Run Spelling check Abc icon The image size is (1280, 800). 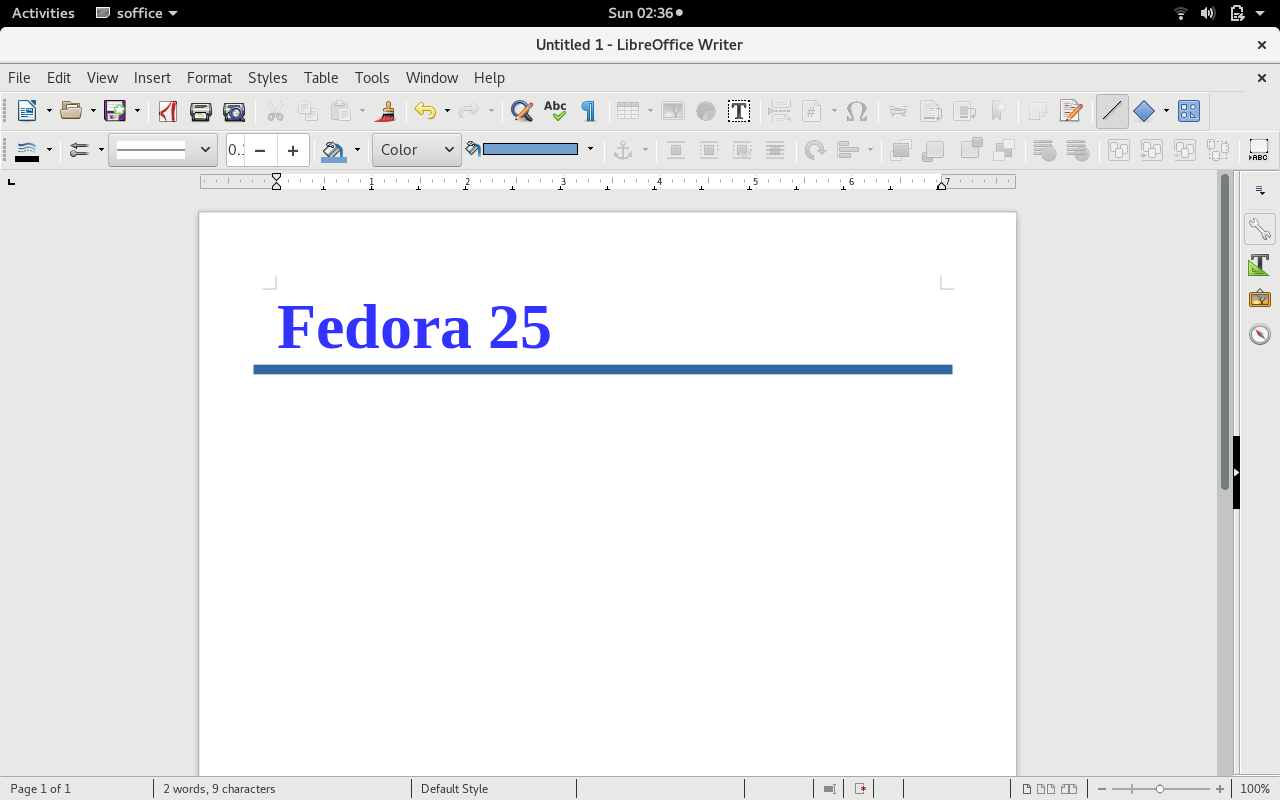pyautogui.click(x=555, y=111)
